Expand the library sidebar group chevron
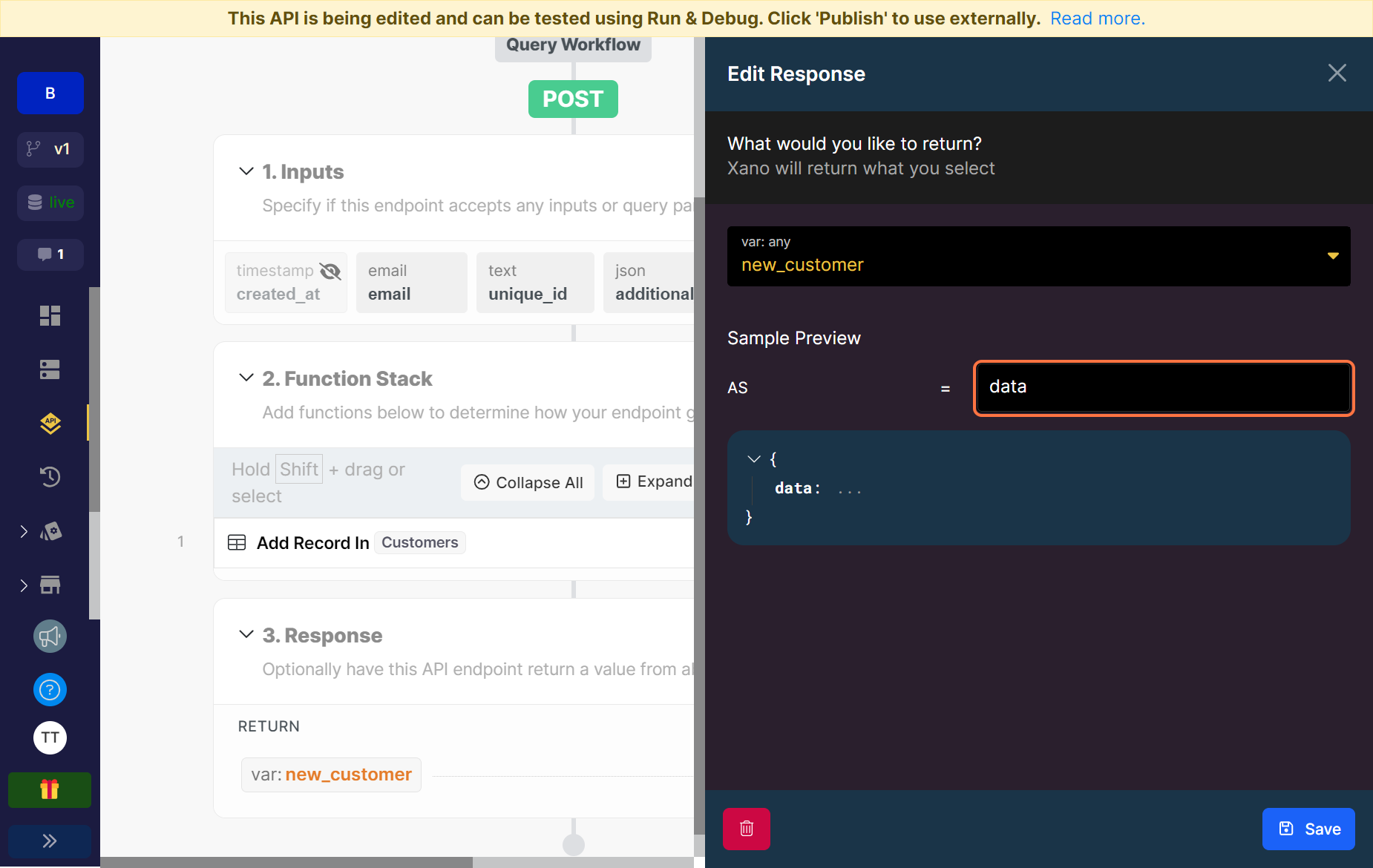The width and height of the screenshot is (1373, 868). (x=24, y=531)
